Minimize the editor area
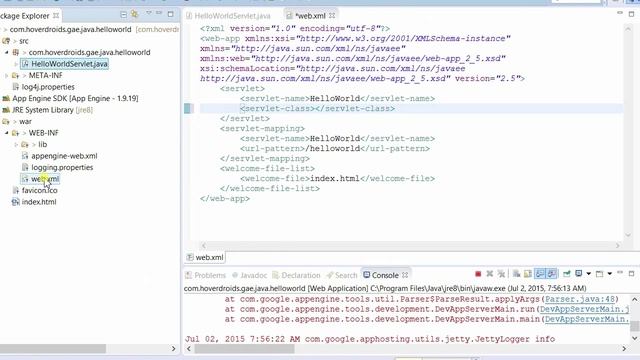 (x=620, y=13)
